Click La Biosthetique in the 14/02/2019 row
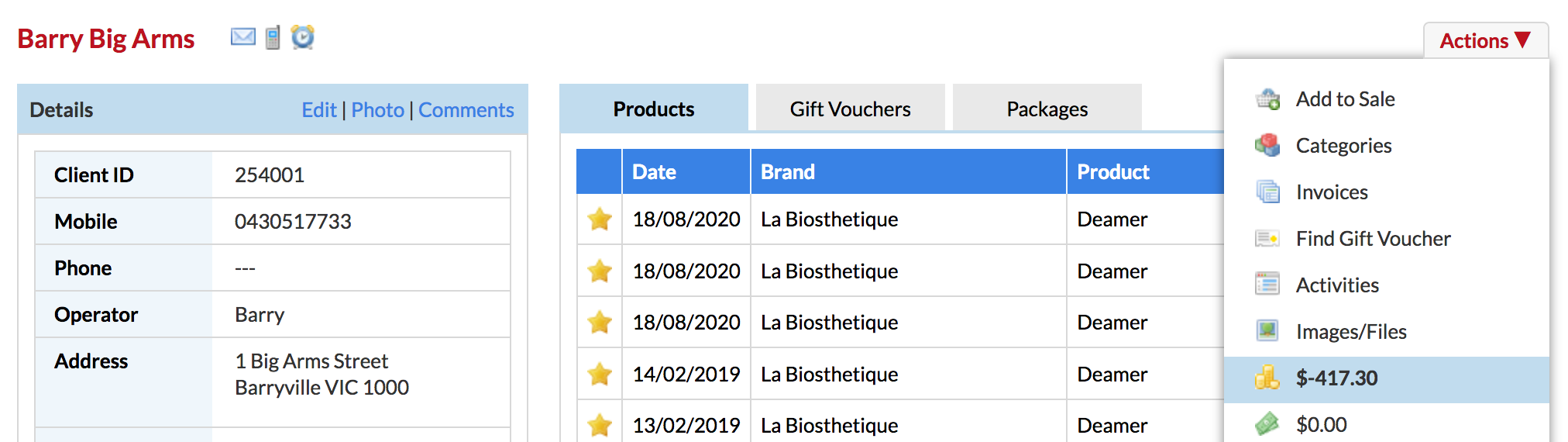 830,375
